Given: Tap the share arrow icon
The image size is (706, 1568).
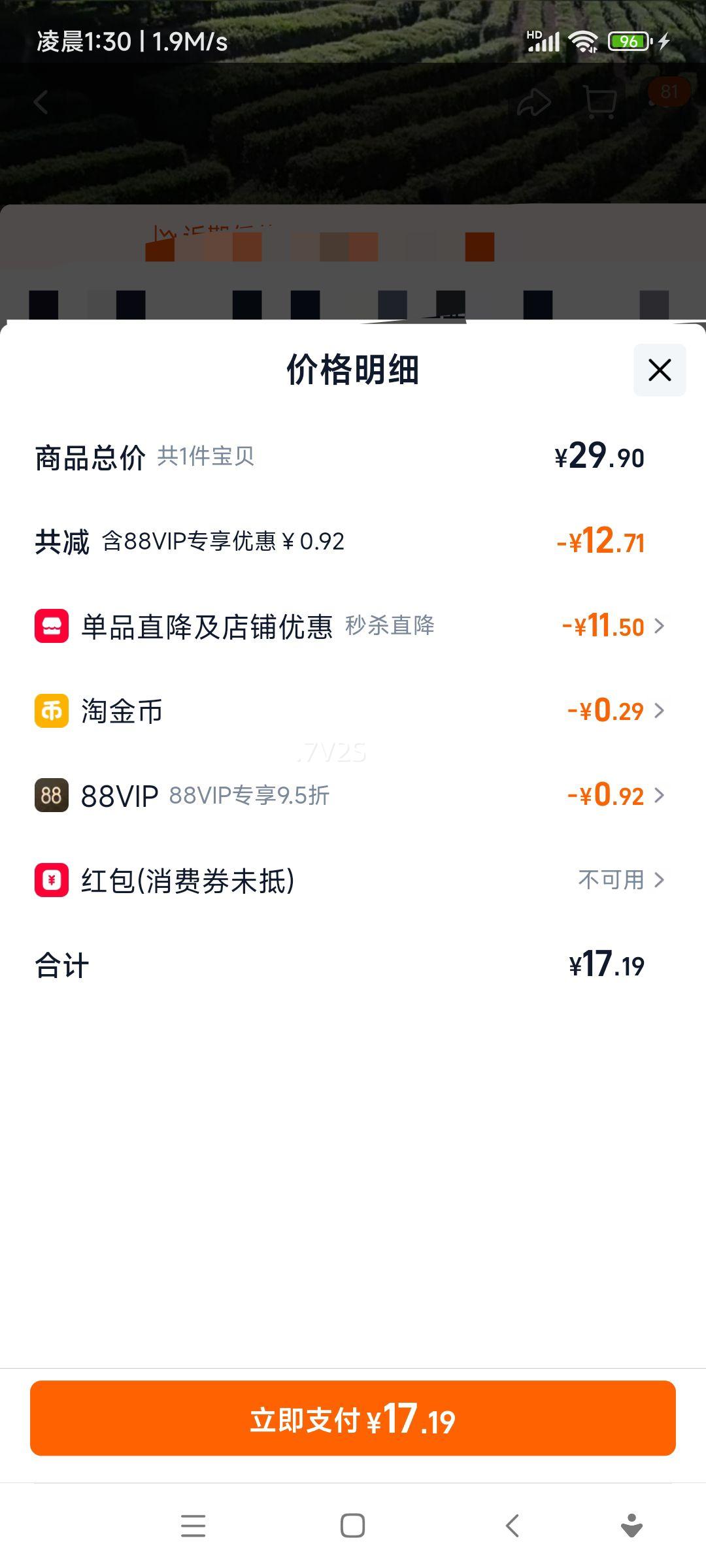Looking at the screenshot, I should click(x=534, y=103).
